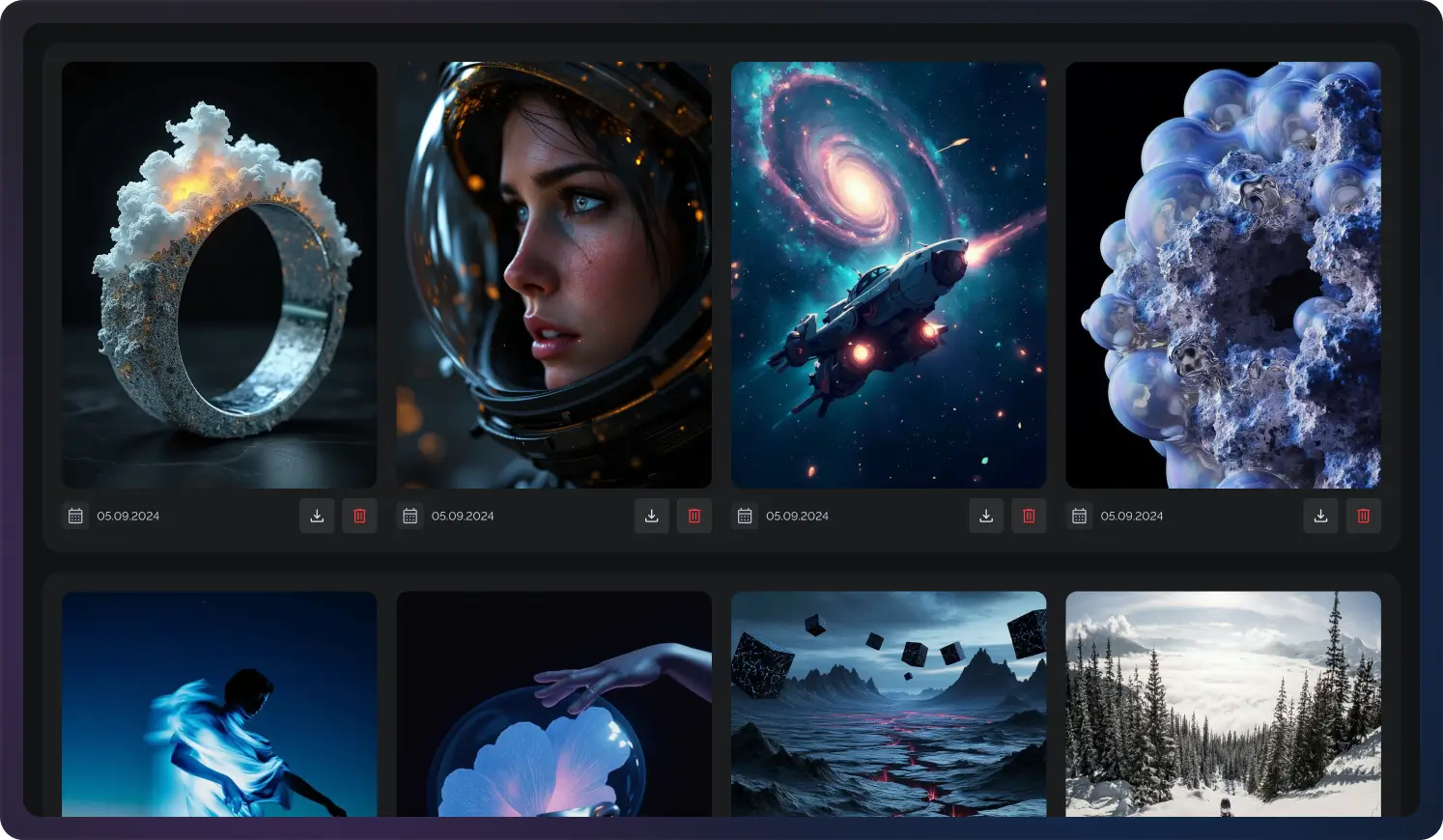Download the cloud ring image
This screenshot has height=840, width=1443.
[x=317, y=516]
